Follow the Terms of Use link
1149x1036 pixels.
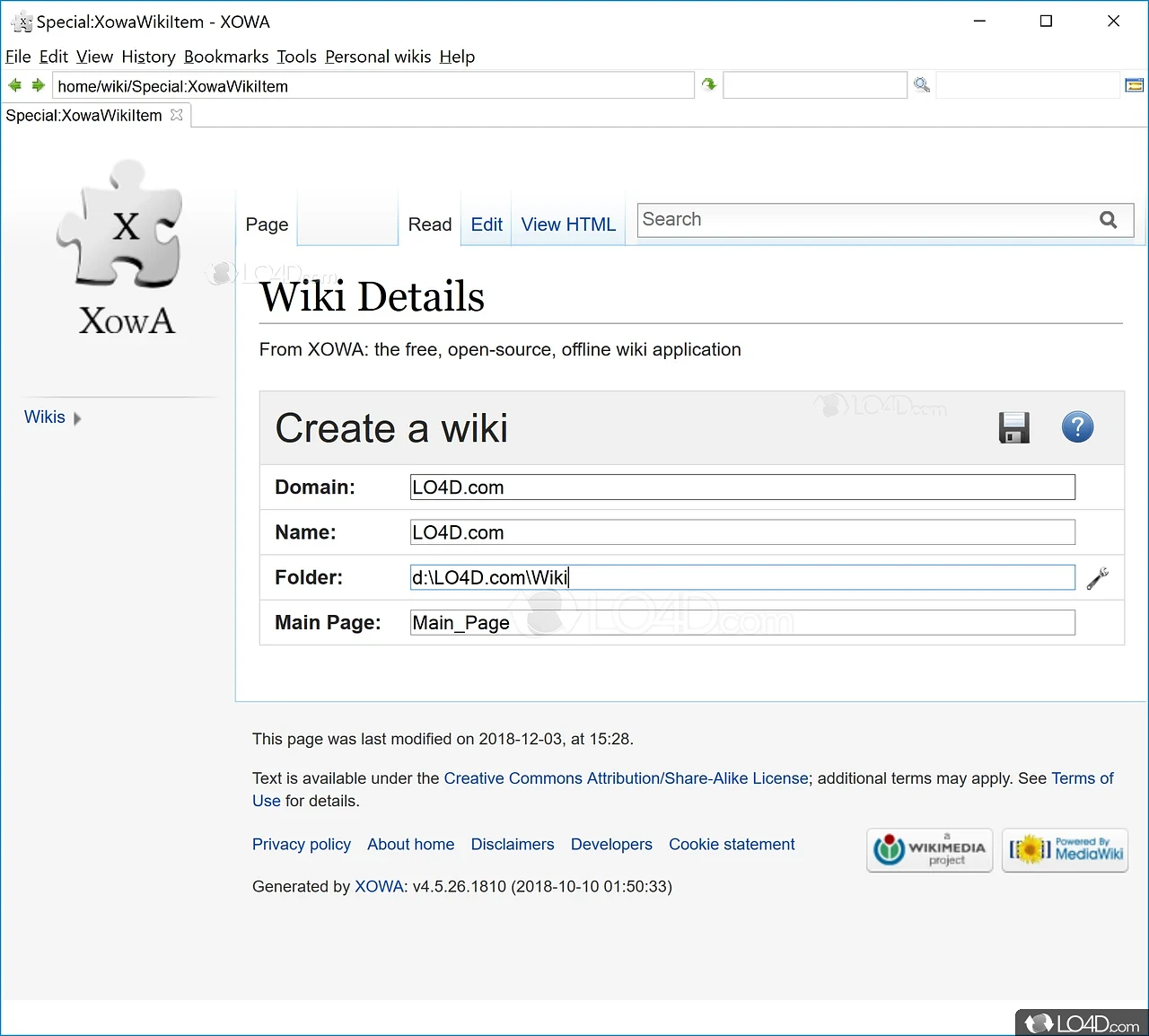coord(1082,778)
